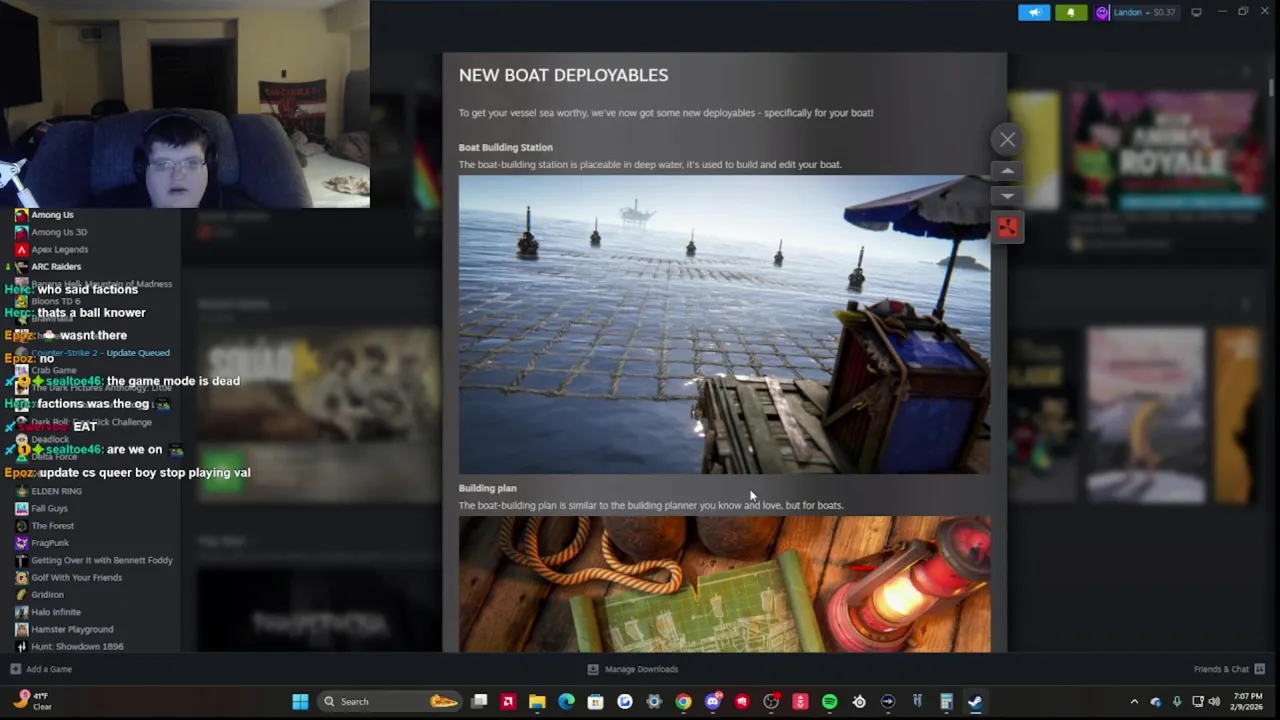Click the Landon profile avatar
Screen dimensions: 1280x720
click(1103, 12)
